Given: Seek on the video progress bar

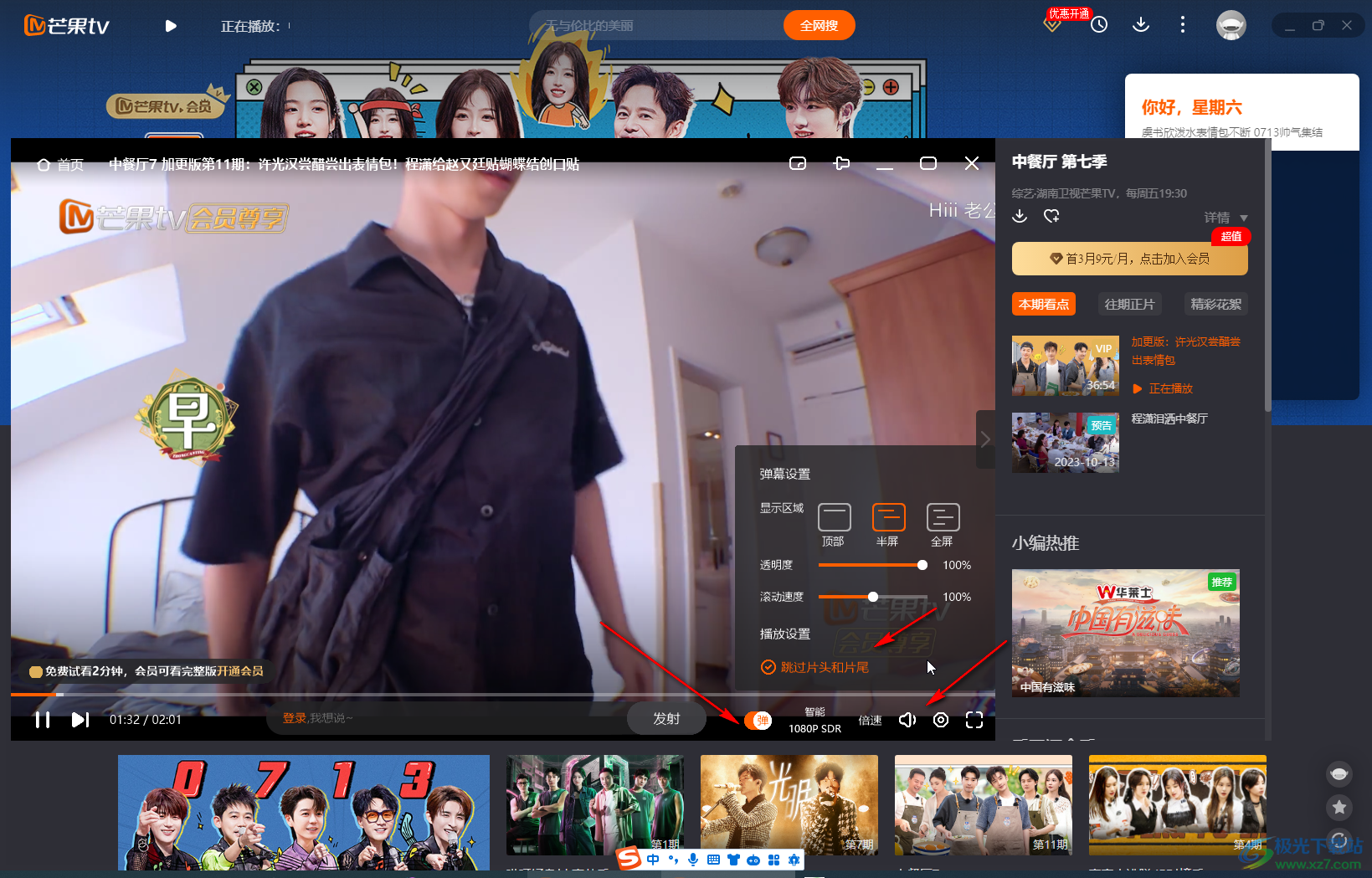Looking at the screenshot, I should tap(502, 694).
